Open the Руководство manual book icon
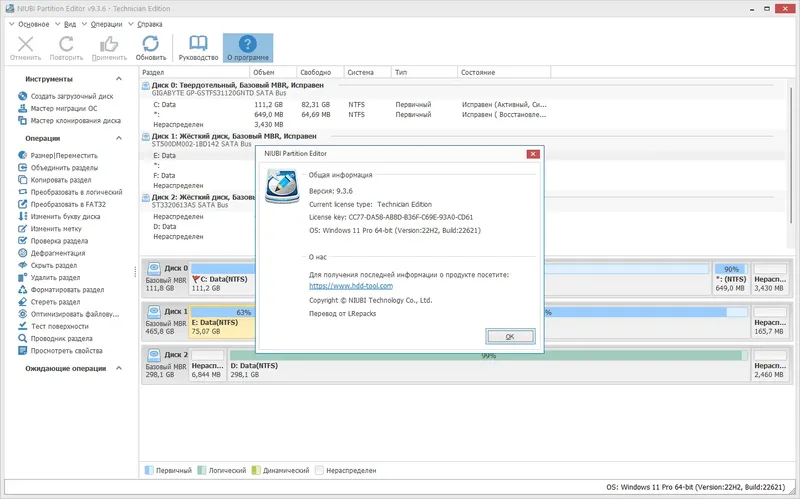The height and width of the screenshot is (499, 800). pos(198,44)
